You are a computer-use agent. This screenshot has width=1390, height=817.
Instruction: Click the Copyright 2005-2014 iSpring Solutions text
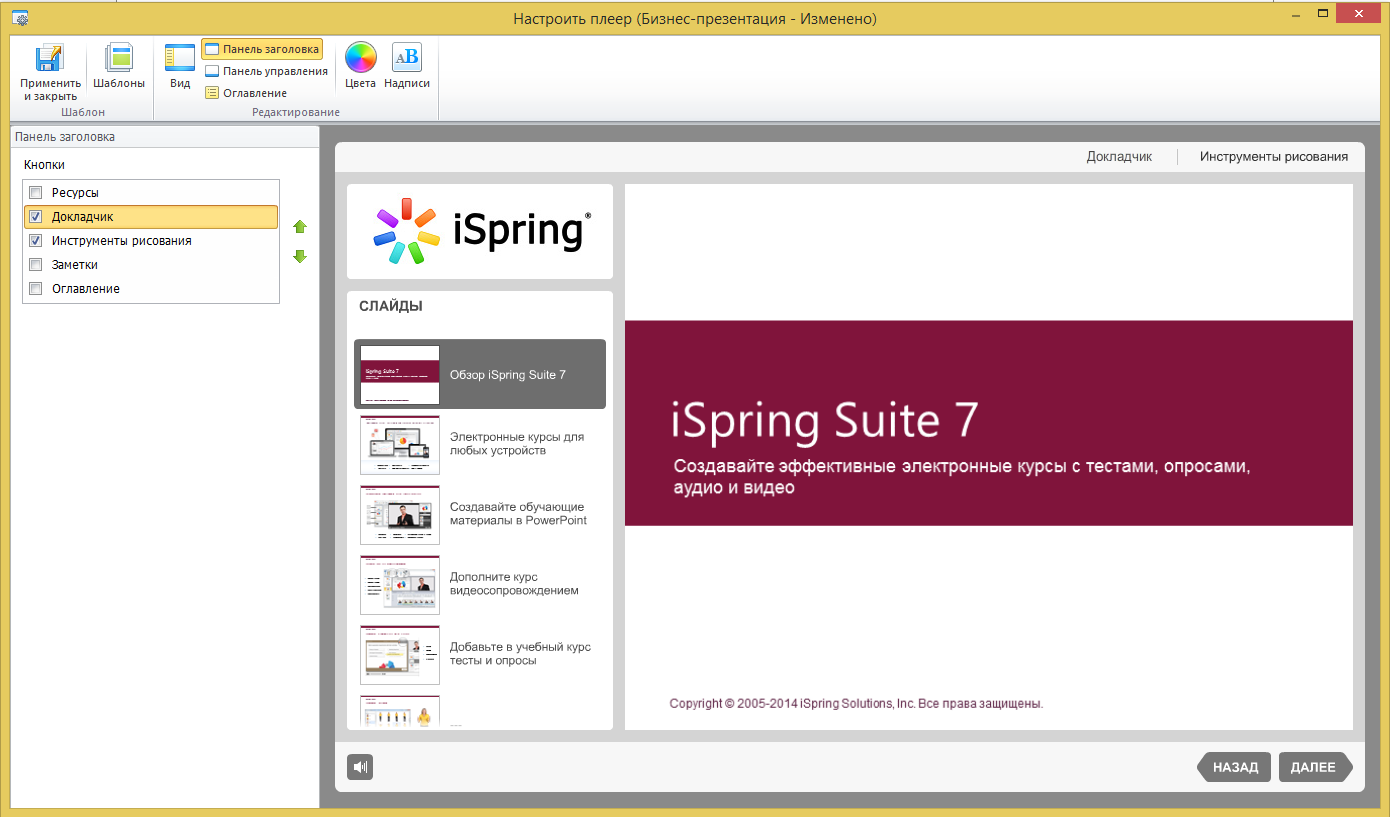pyautogui.click(x=856, y=704)
